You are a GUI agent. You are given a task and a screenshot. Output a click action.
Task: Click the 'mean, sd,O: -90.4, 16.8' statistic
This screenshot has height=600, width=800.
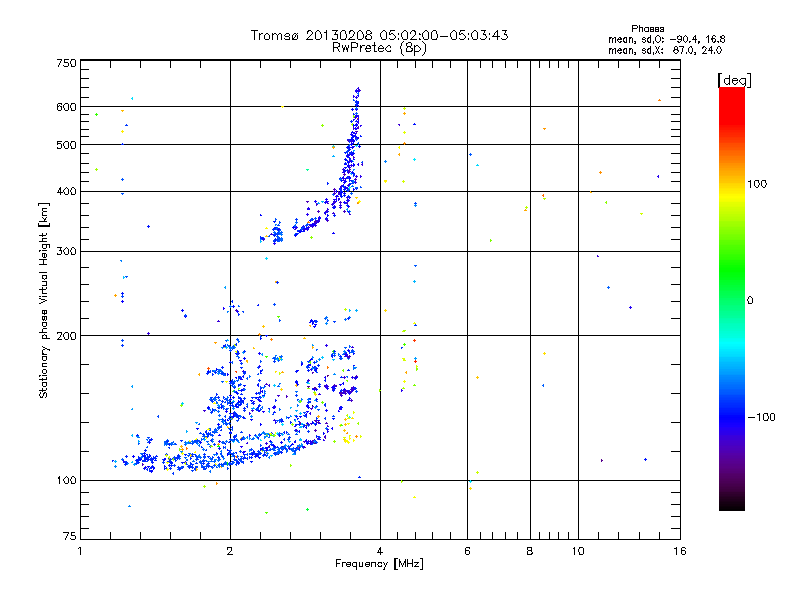click(x=666, y=39)
